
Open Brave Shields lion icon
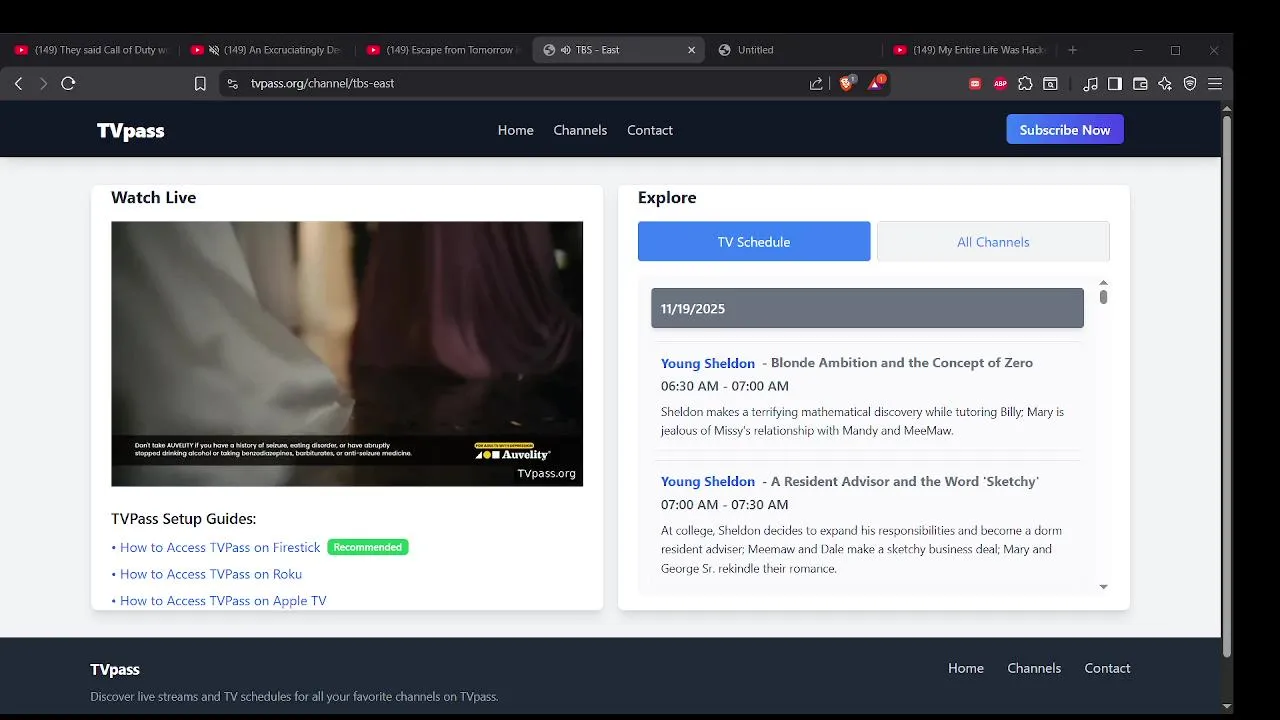pyautogui.click(x=847, y=84)
